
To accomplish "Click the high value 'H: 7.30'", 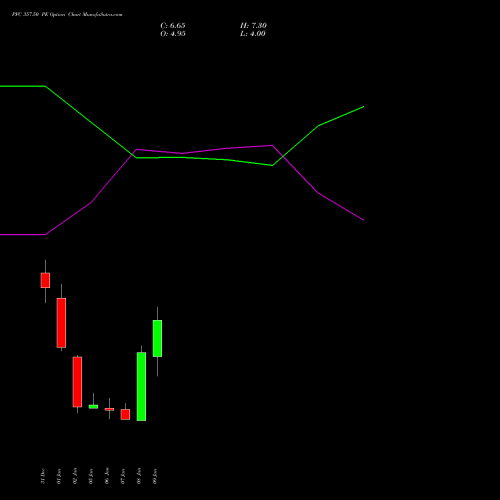I will [x=253, y=26].
